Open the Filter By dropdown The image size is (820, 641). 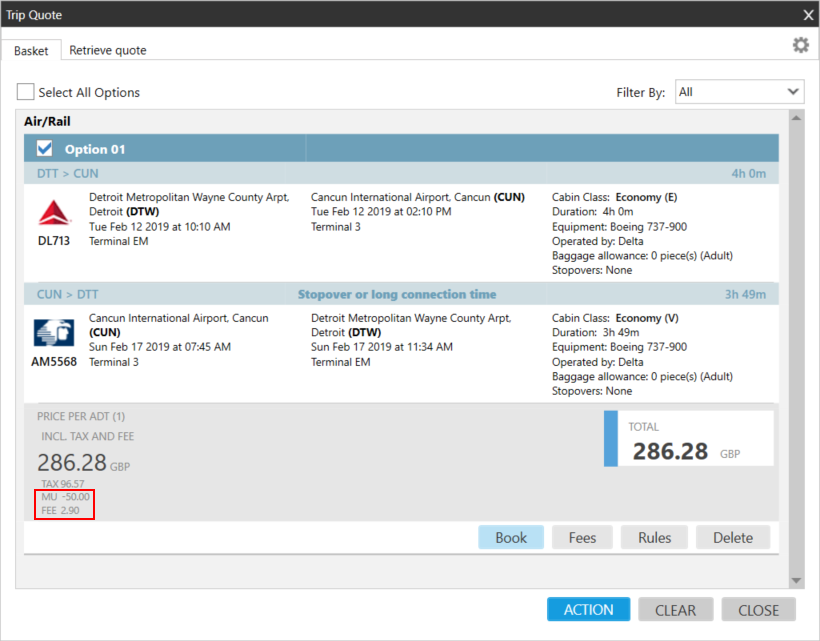[x=740, y=92]
